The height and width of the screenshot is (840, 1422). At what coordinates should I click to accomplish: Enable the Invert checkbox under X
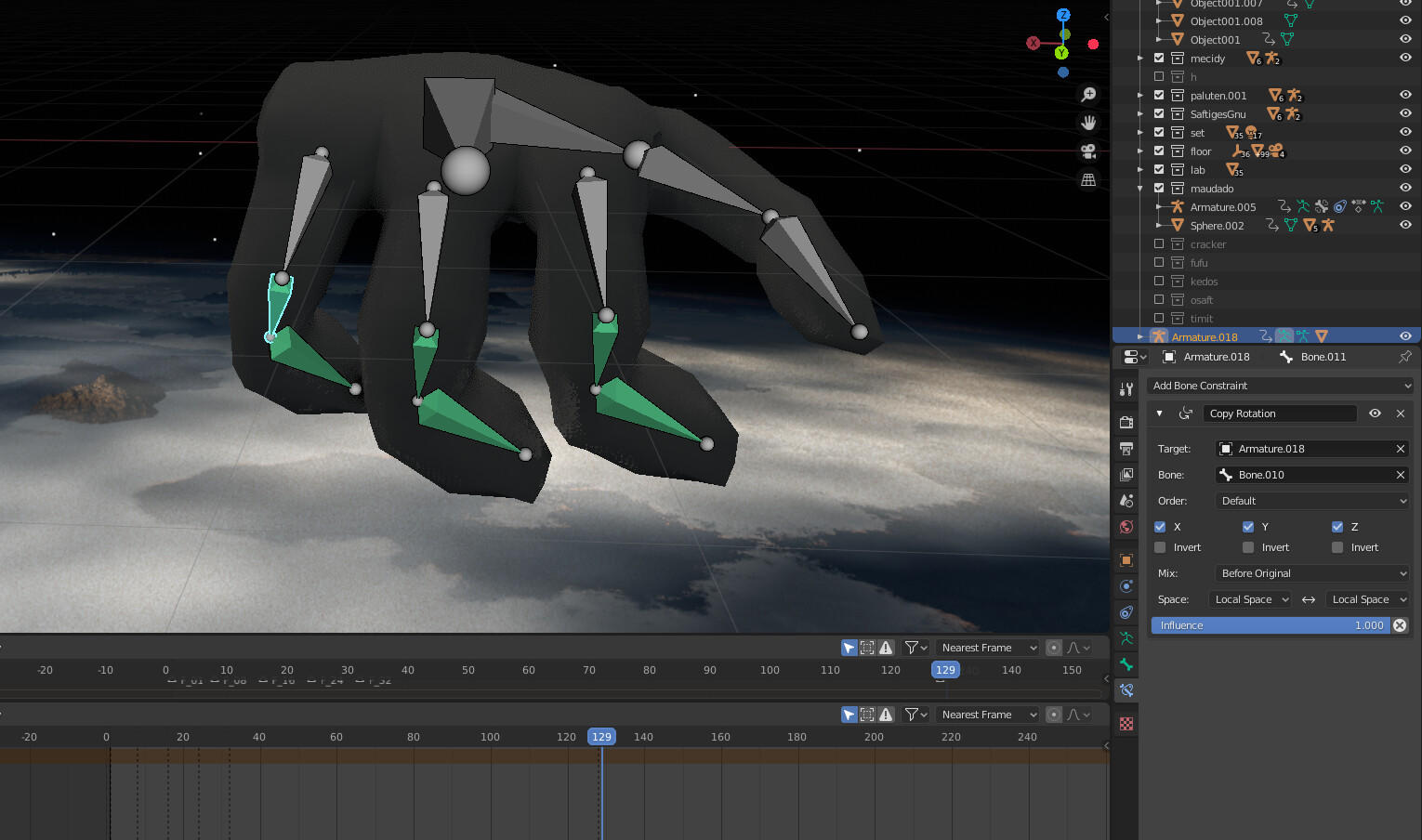(1160, 547)
